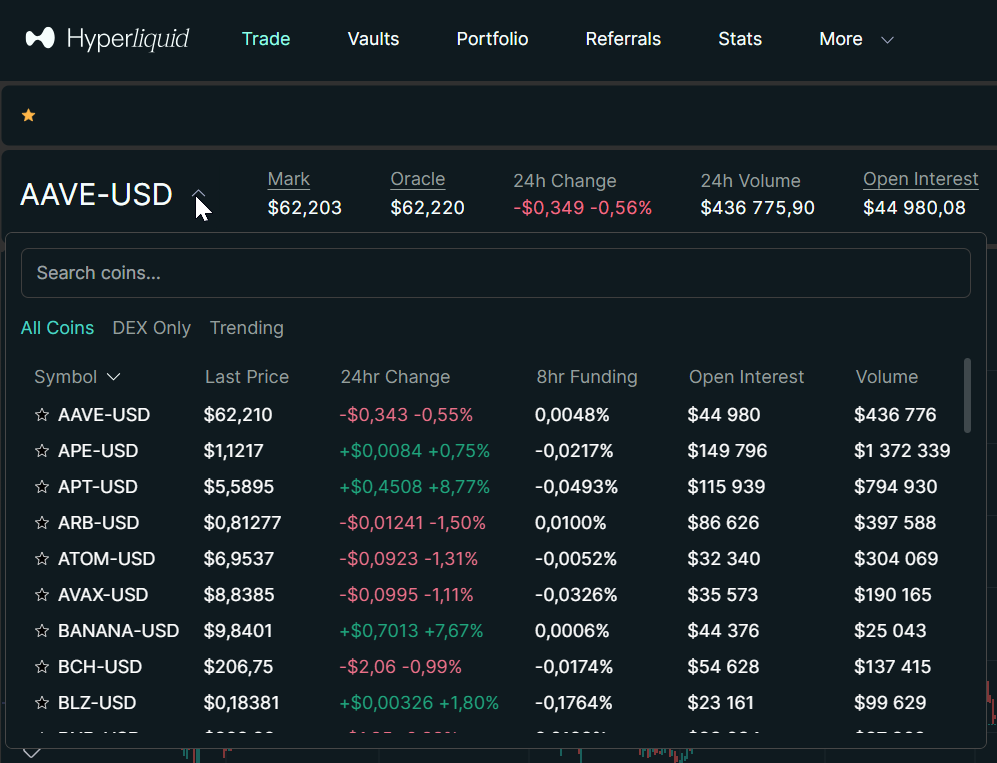Viewport: 997px width, 763px height.
Task: Focus the Search coins input field
Action: [x=495, y=273]
